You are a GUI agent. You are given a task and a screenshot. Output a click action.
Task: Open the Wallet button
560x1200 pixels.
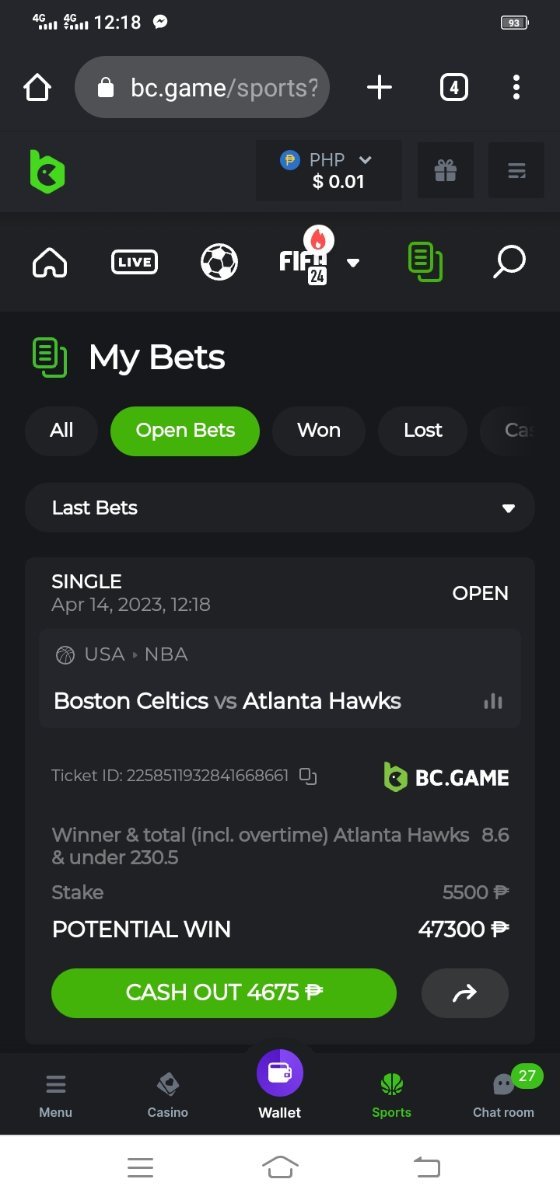point(280,1084)
